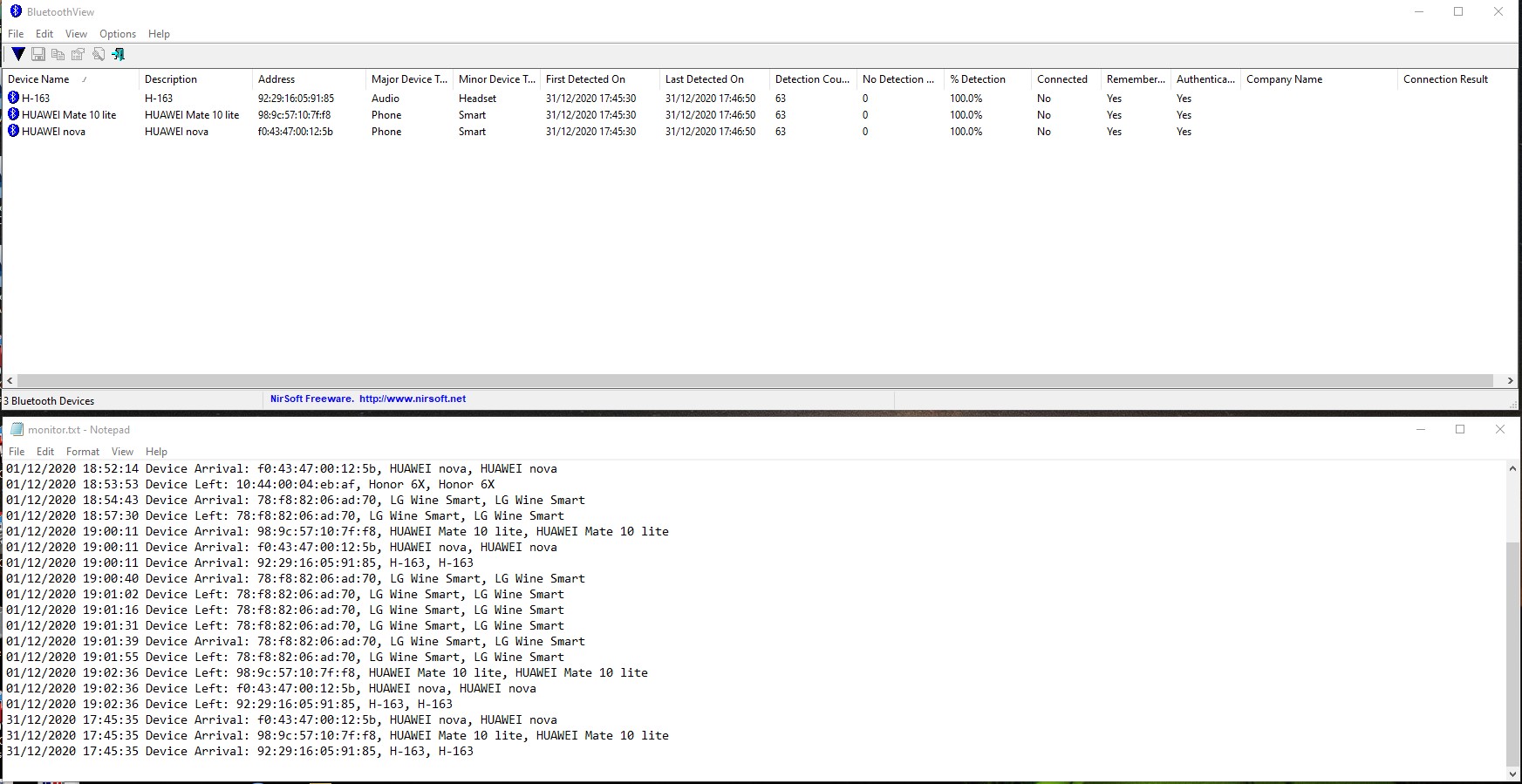This screenshot has width=1522, height=784.
Task: Click the Properties toolbar icon
Action: tap(78, 54)
